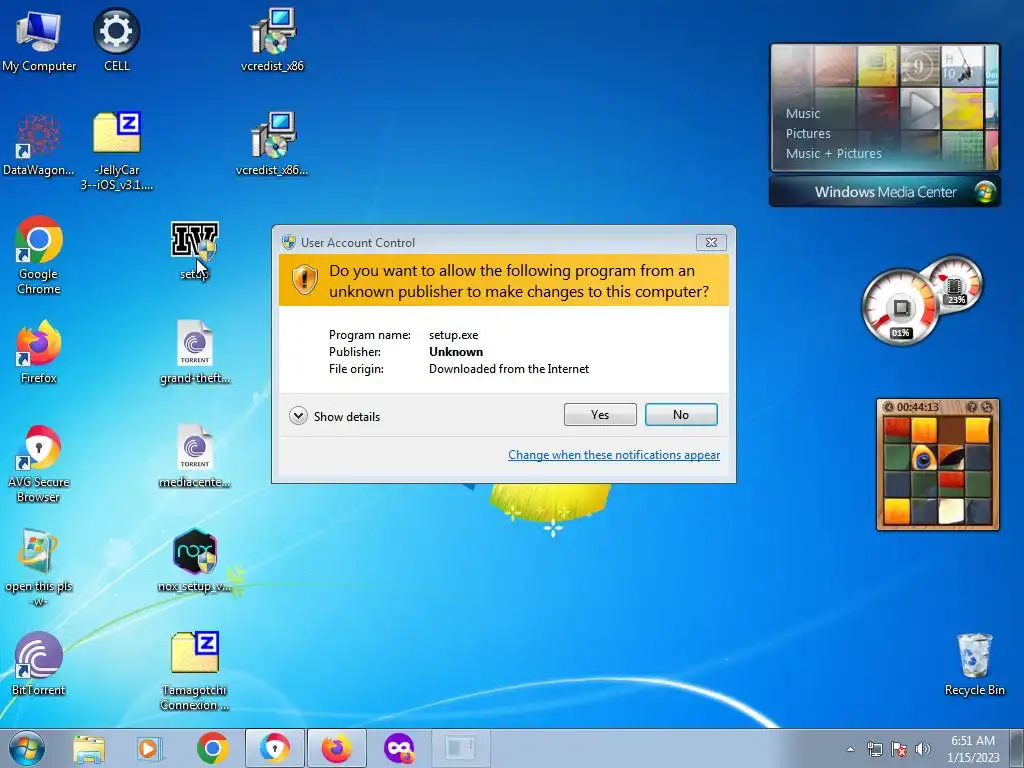The image size is (1024, 768).
Task: Select the Tamagotchi Connexion zip folder
Action: [194, 671]
